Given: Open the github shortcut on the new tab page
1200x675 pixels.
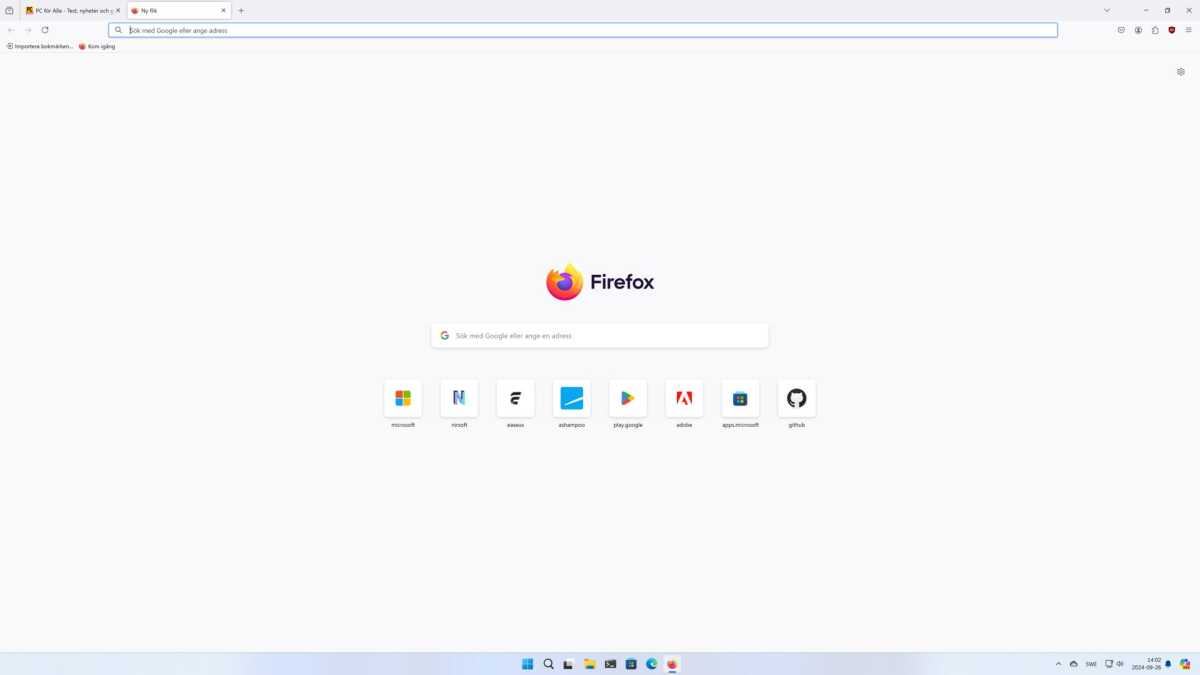Looking at the screenshot, I should click(796, 398).
